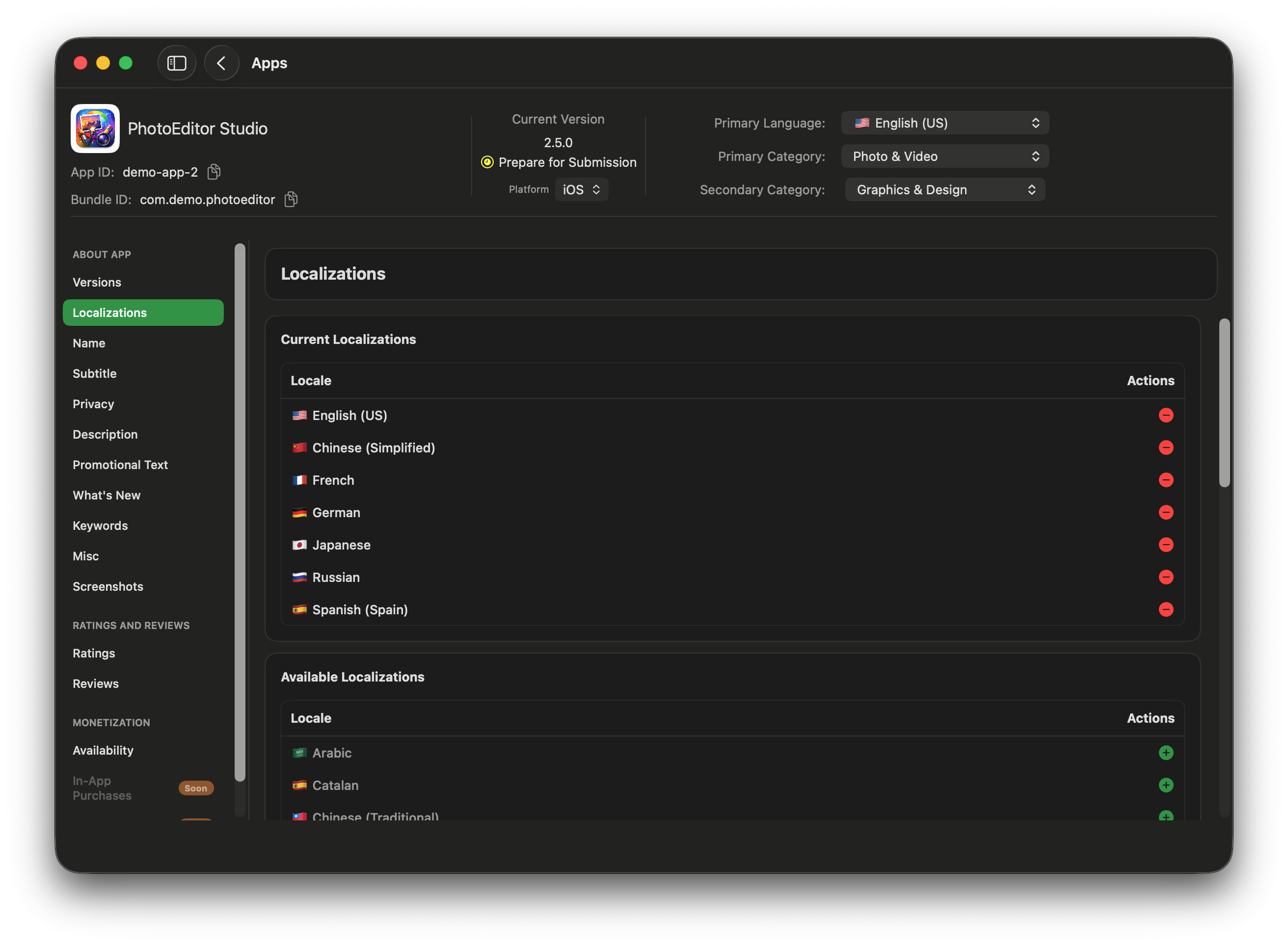Remove the Spanish (Spain) localization
This screenshot has width=1288, height=946.
click(1167, 609)
